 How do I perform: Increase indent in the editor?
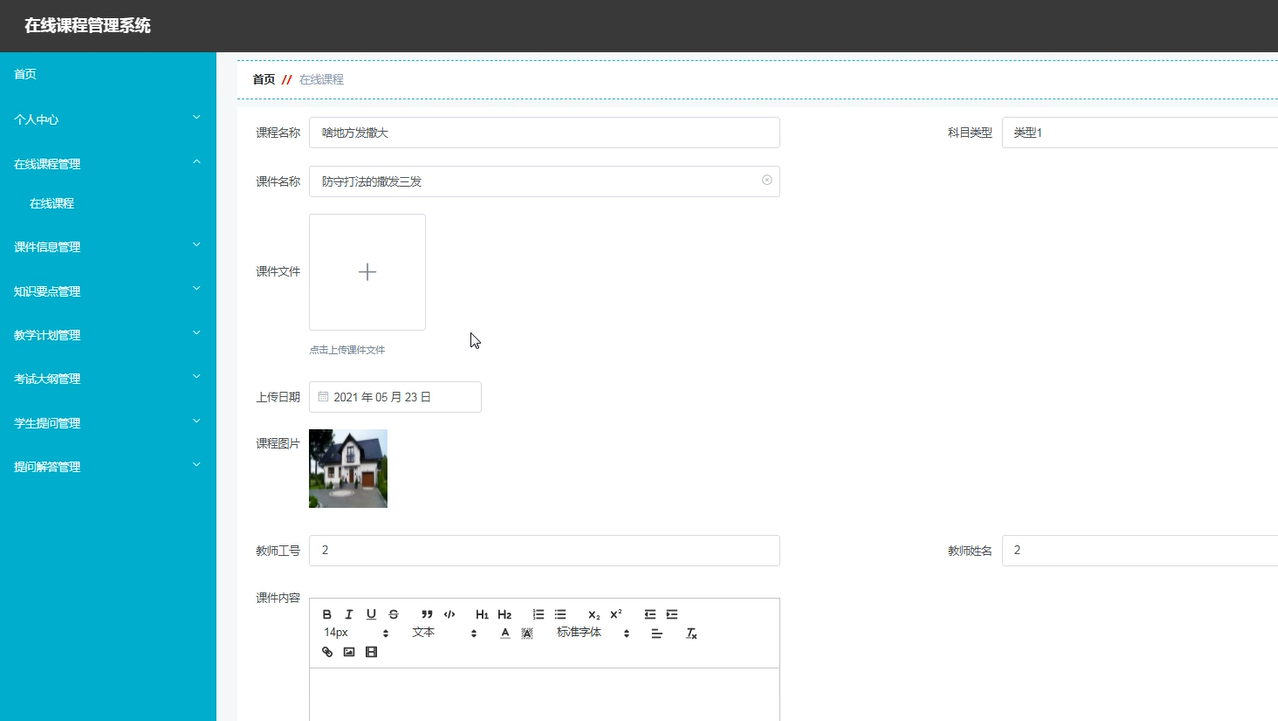coord(672,614)
